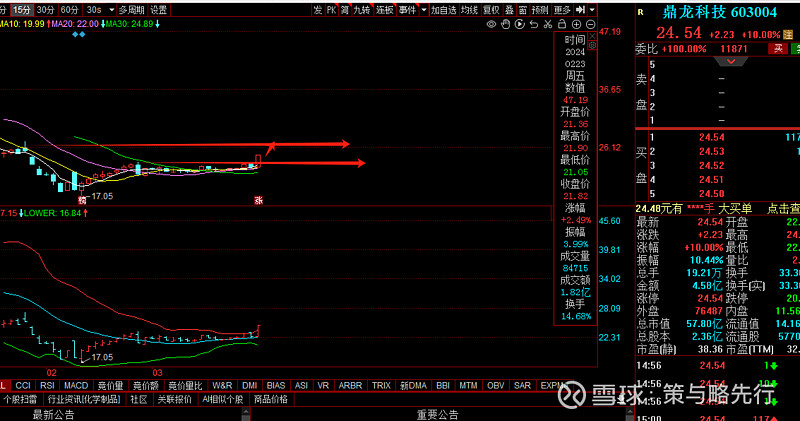The image size is (800, 421).
Task: Toggle the 连板 button
Action: pos(385,10)
